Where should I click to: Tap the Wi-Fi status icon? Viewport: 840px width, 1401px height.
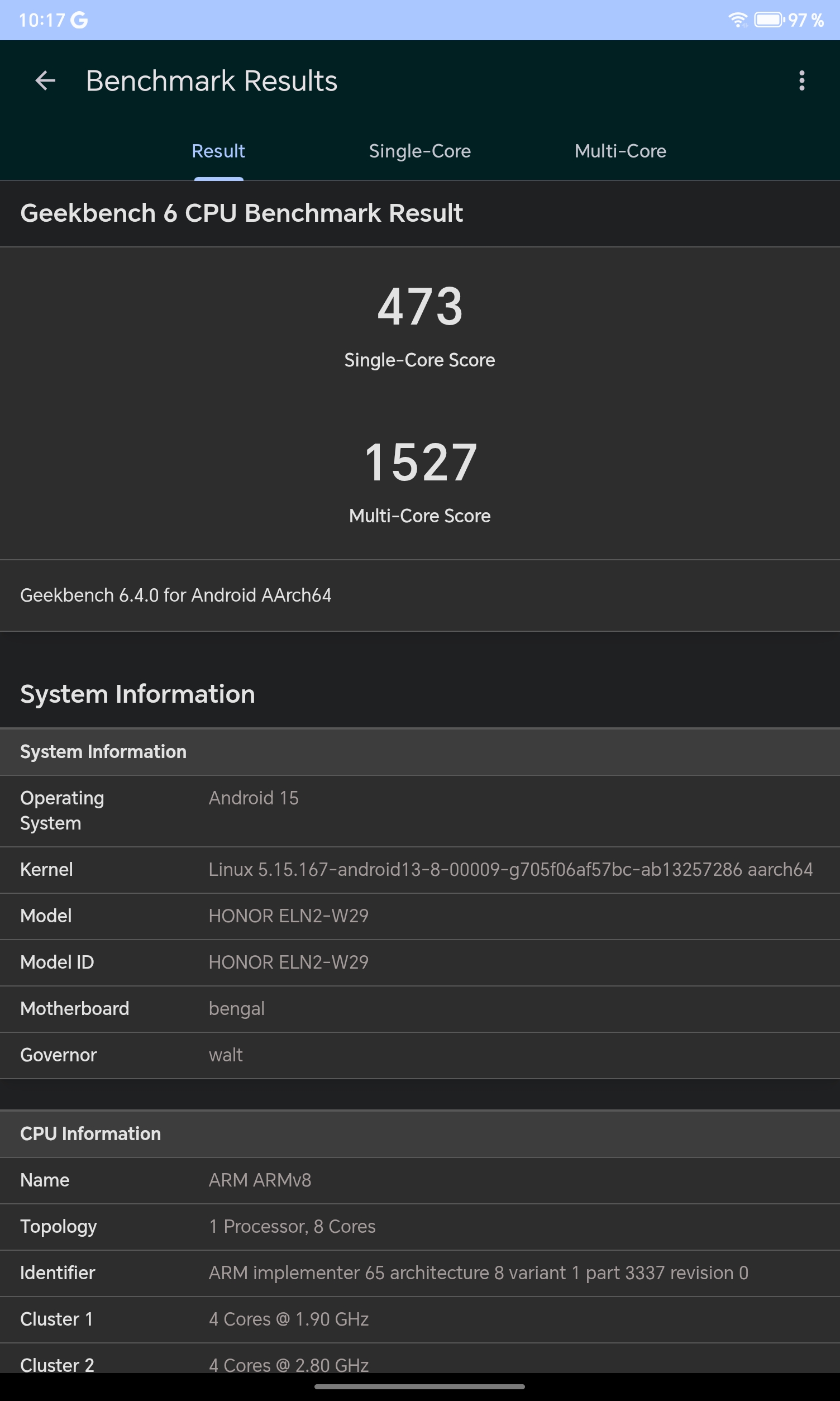(738, 20)
